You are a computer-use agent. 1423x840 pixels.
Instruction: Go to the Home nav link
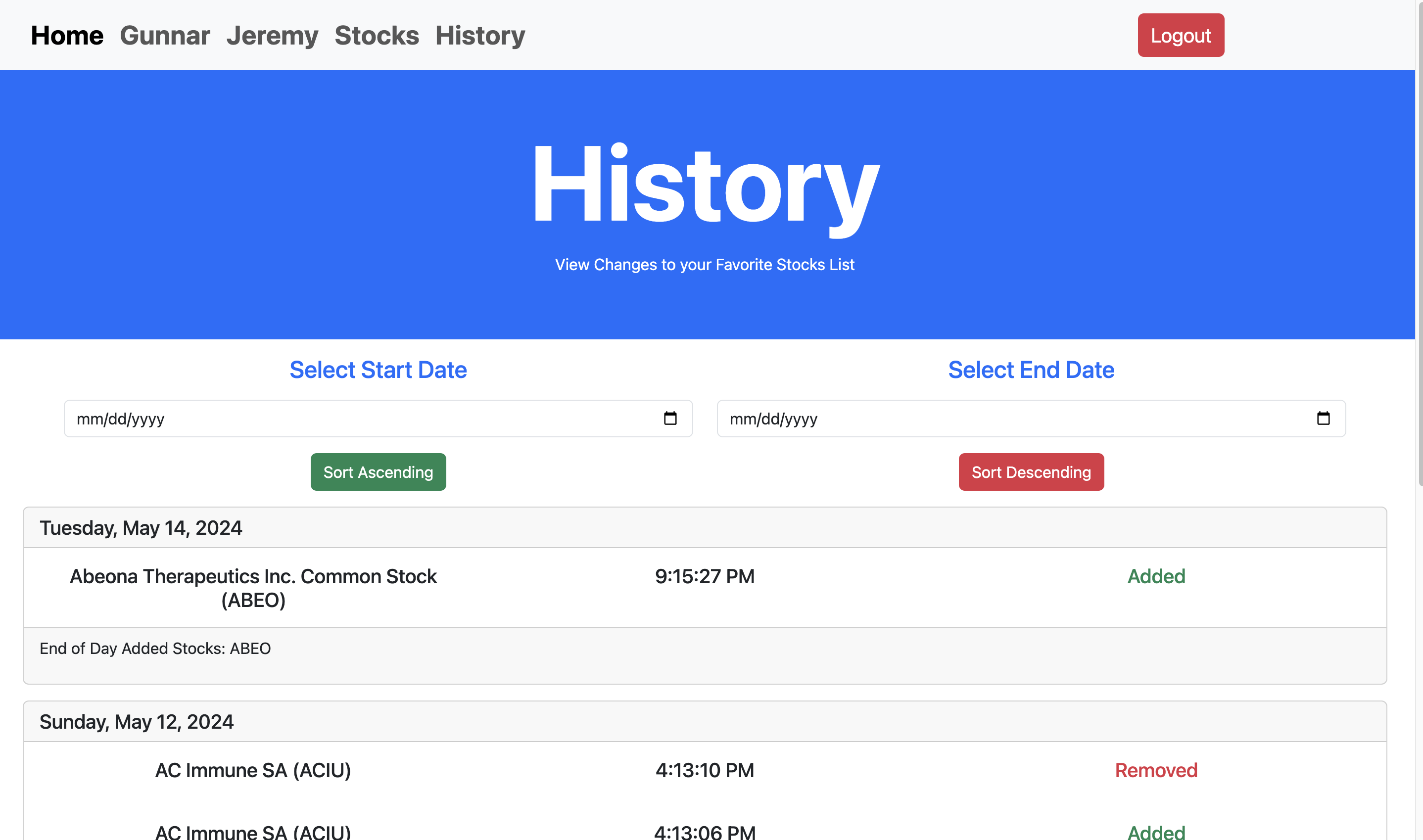tap(67, 36)
